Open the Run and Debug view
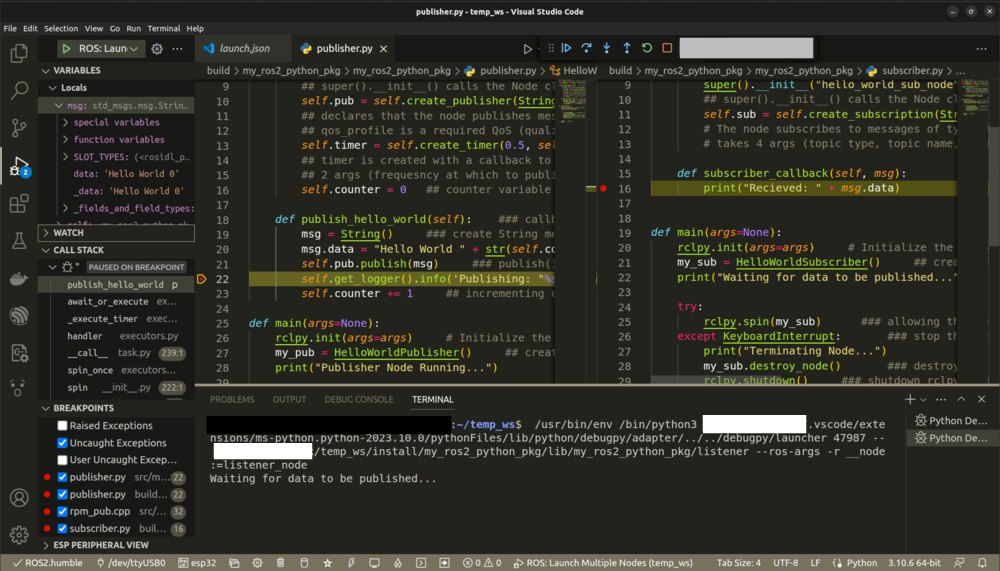The image size is (1000, 571). click(x=19, y=167)
